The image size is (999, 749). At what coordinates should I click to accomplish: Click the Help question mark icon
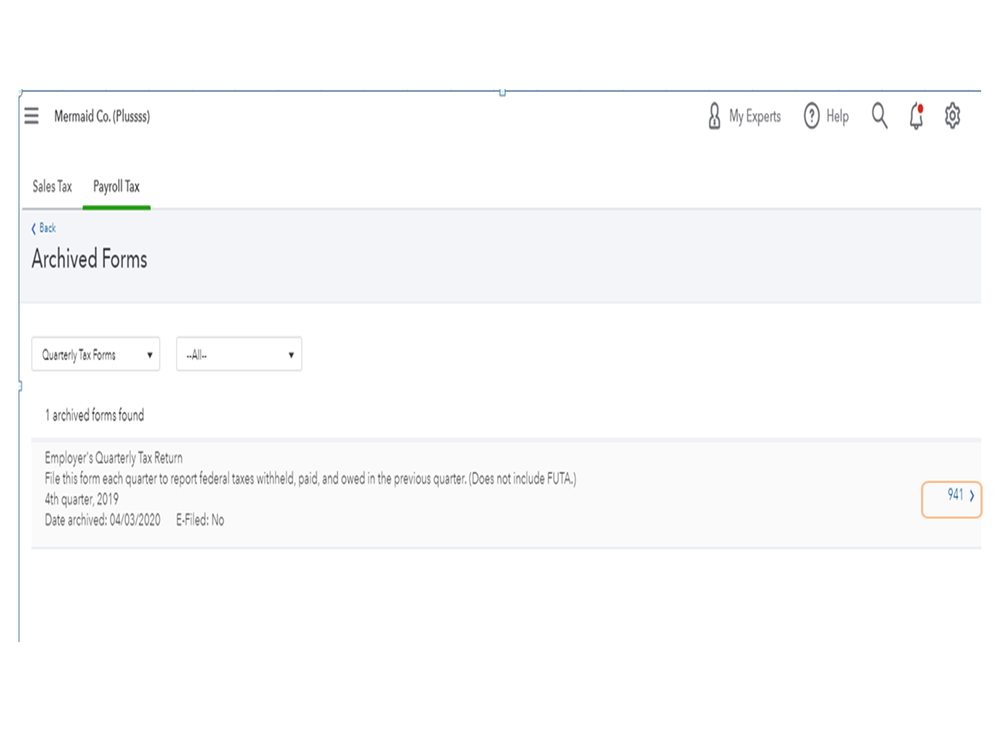[812, 116]
